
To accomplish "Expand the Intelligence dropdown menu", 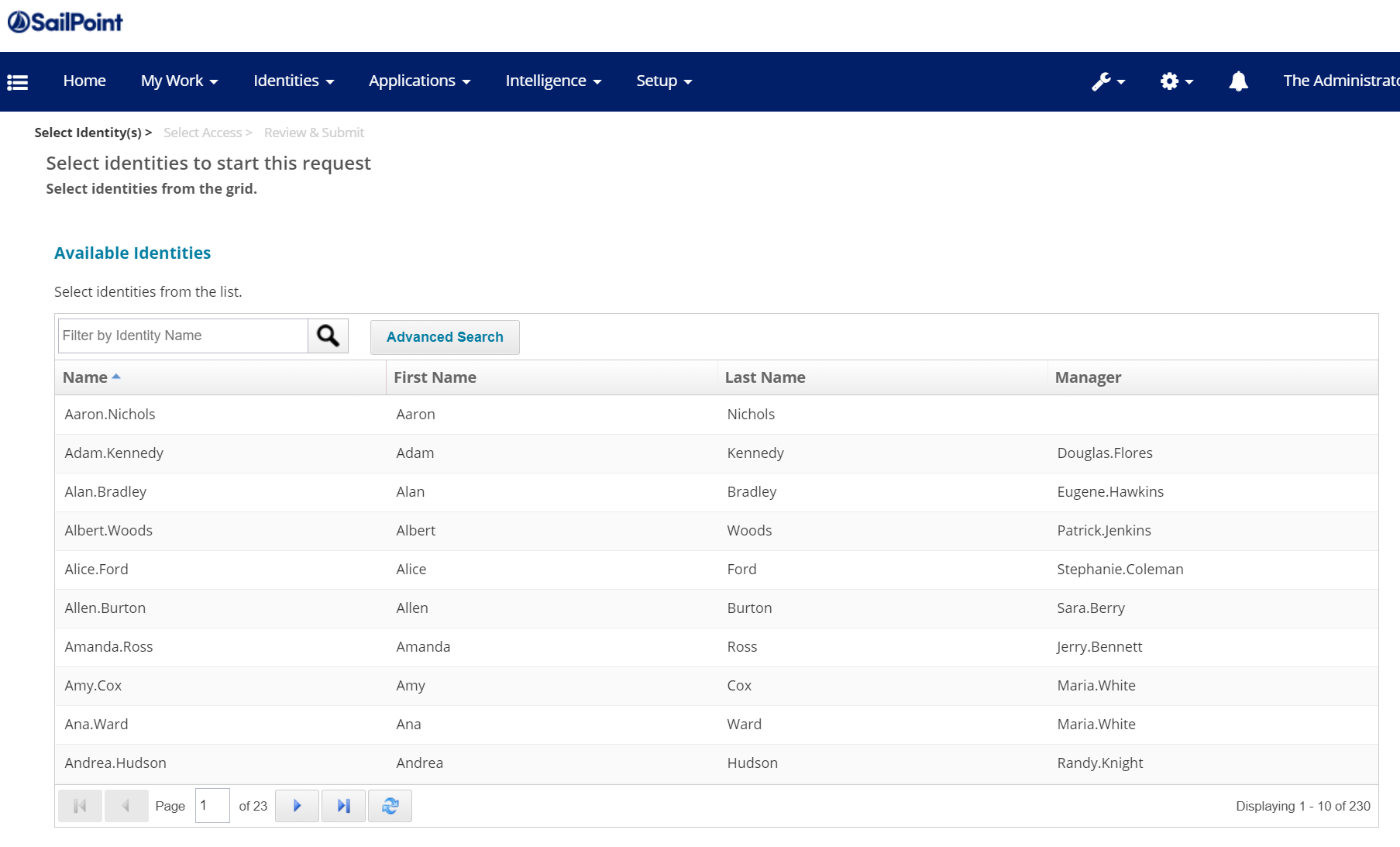I will (x=553, y=81).
